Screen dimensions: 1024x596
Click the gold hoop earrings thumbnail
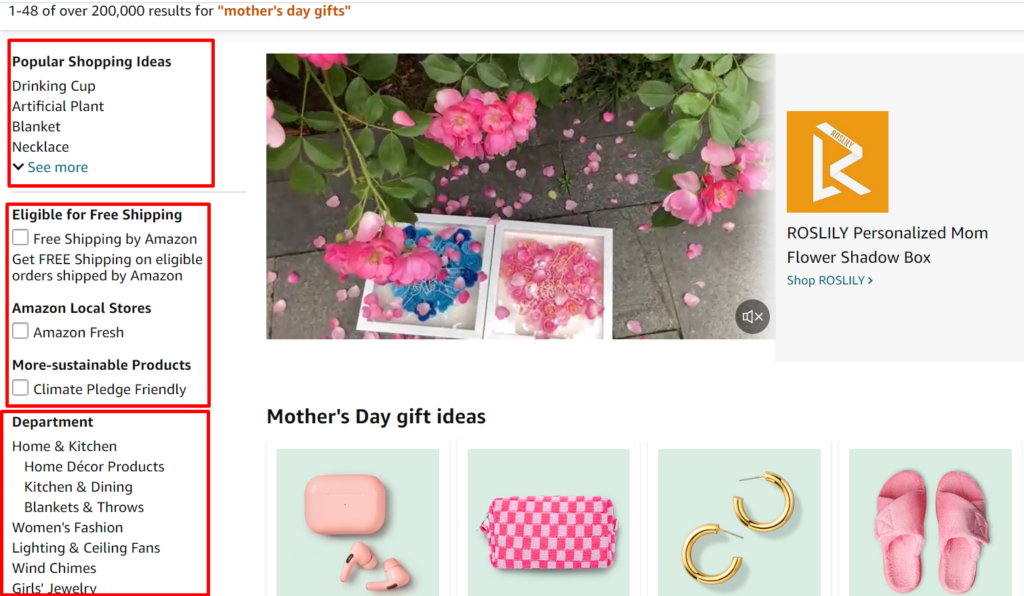[739, 521]
